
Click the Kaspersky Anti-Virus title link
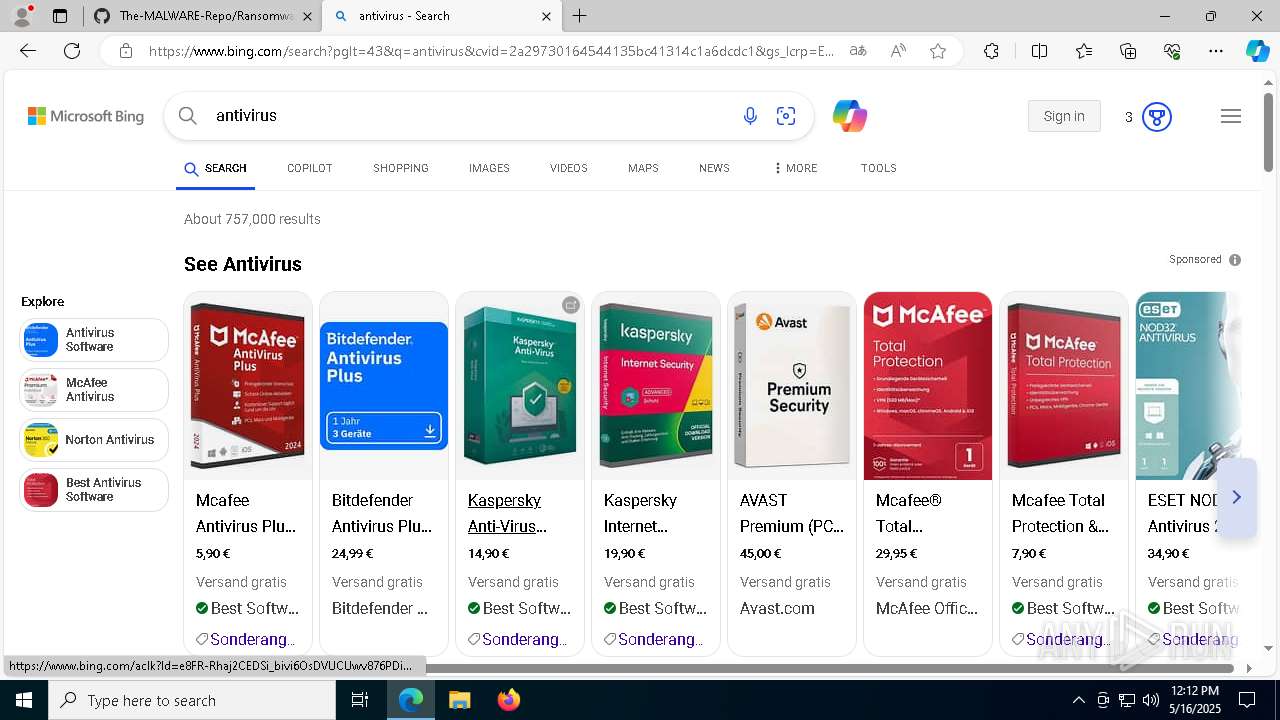click(507, 513)
